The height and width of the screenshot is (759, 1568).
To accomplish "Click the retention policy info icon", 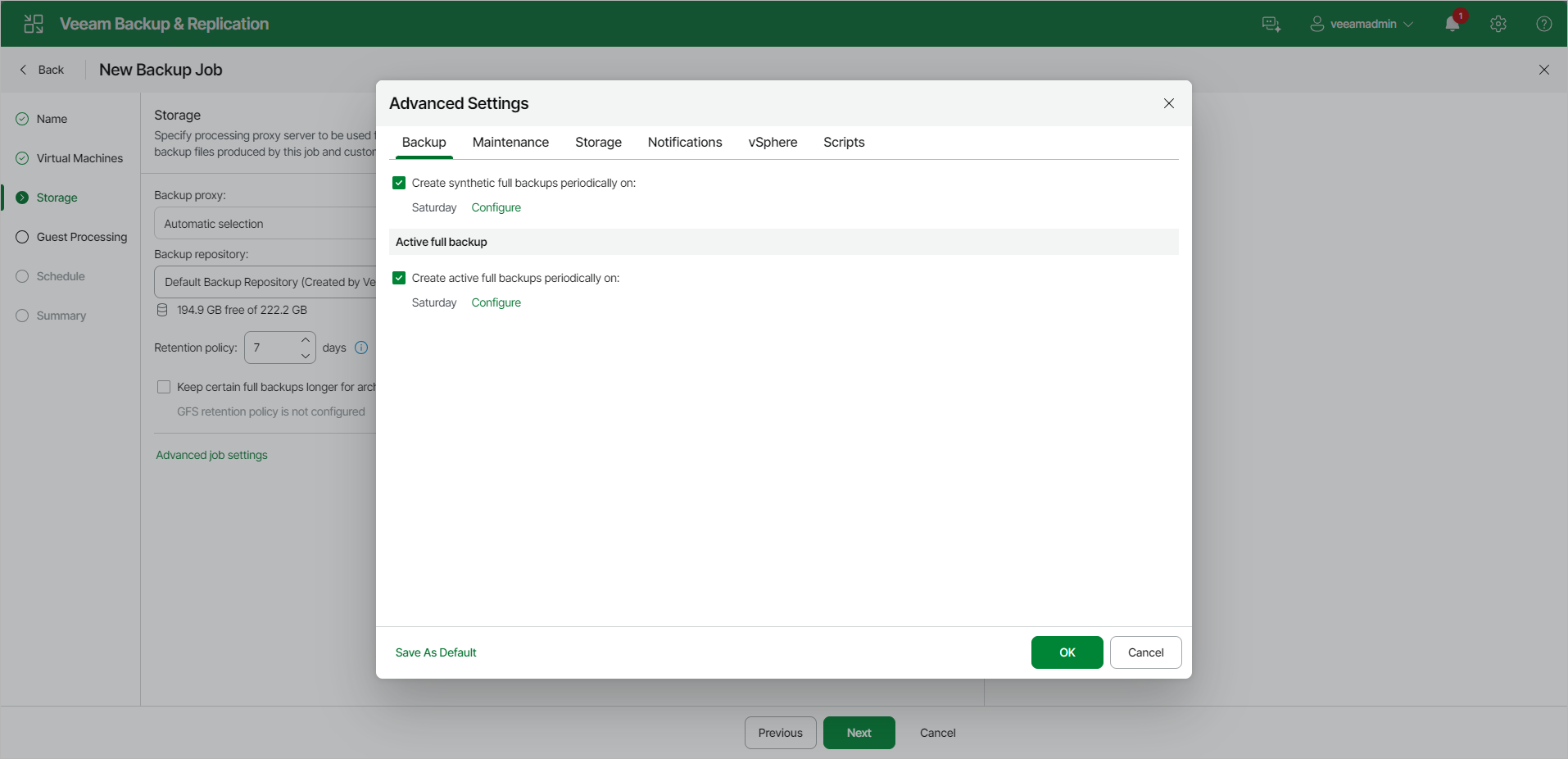I will 361,348.
